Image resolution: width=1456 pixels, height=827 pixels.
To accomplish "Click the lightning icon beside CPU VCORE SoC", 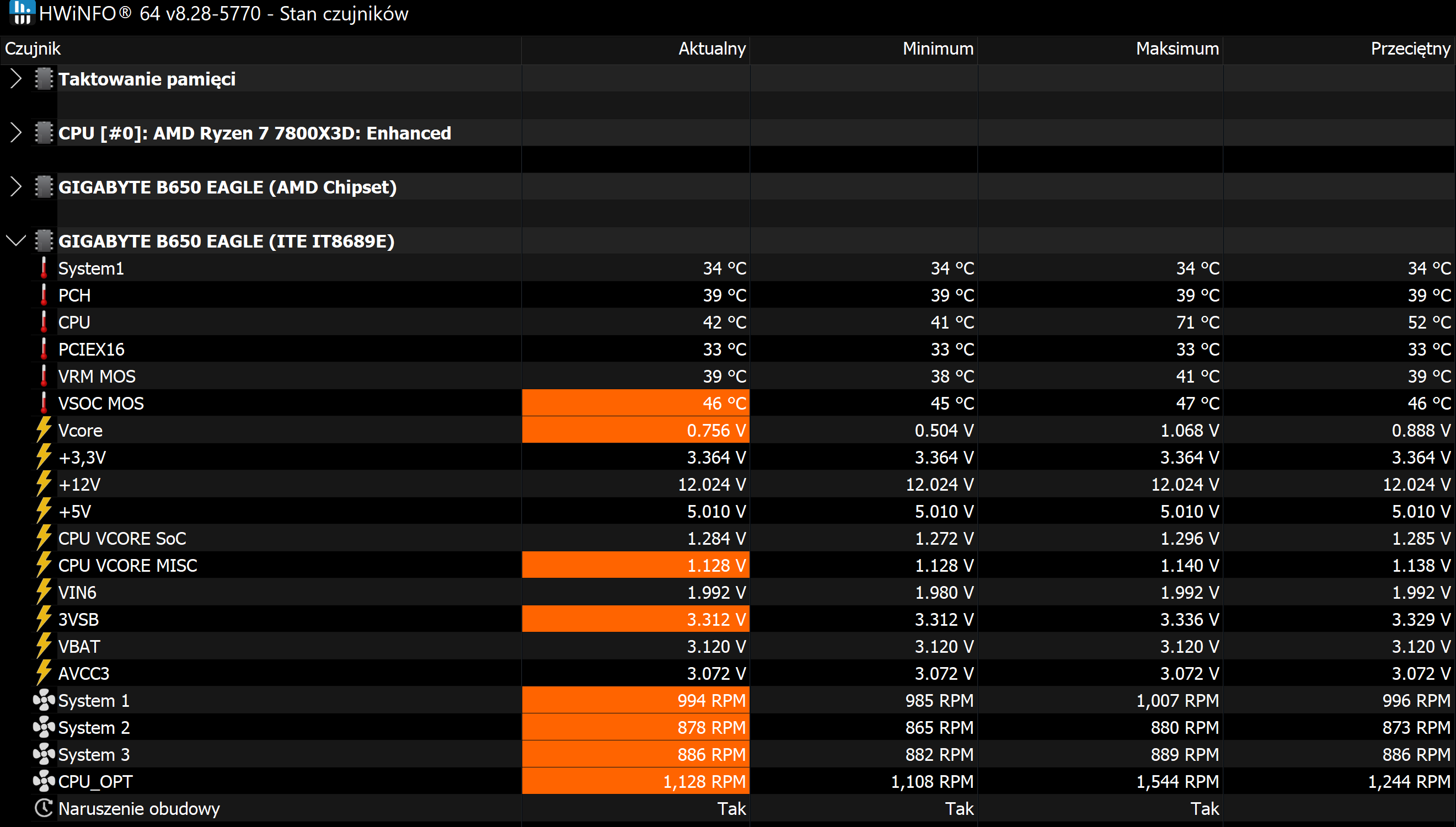I will point(44,538).
